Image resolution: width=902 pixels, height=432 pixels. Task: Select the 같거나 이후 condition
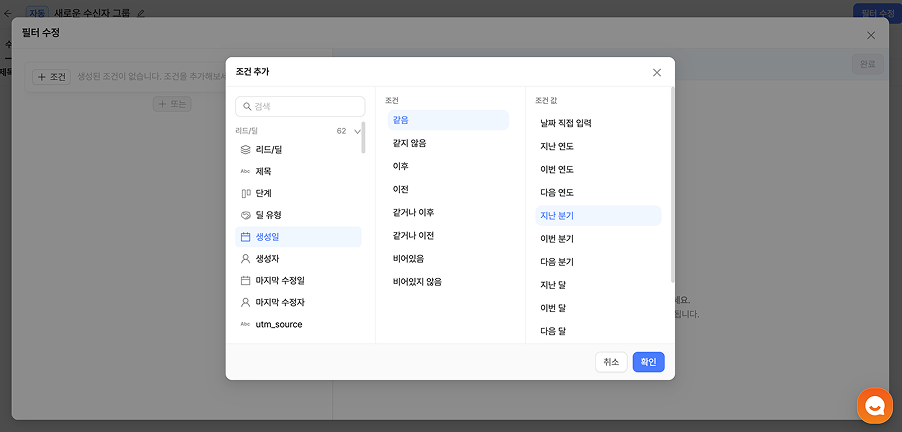click(x=448, y=212)
